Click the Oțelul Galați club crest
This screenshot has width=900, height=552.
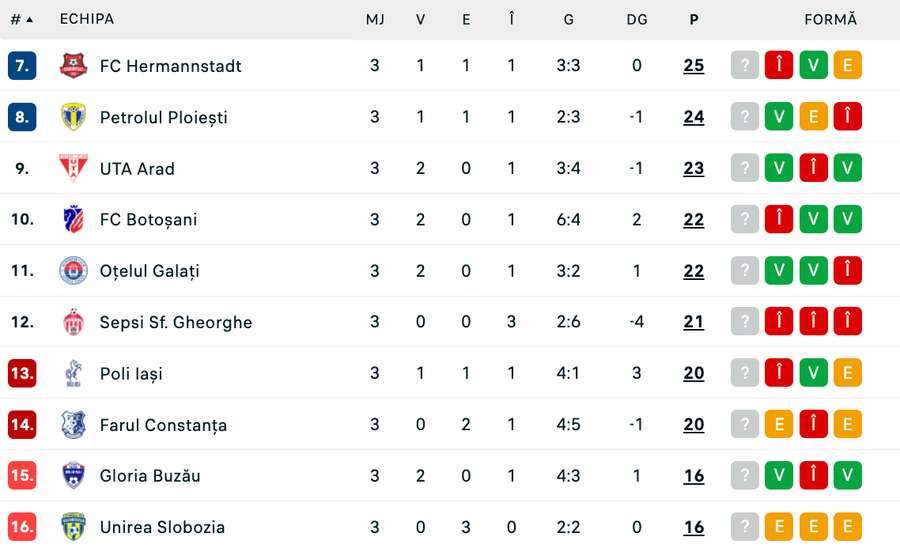point(73,271)
